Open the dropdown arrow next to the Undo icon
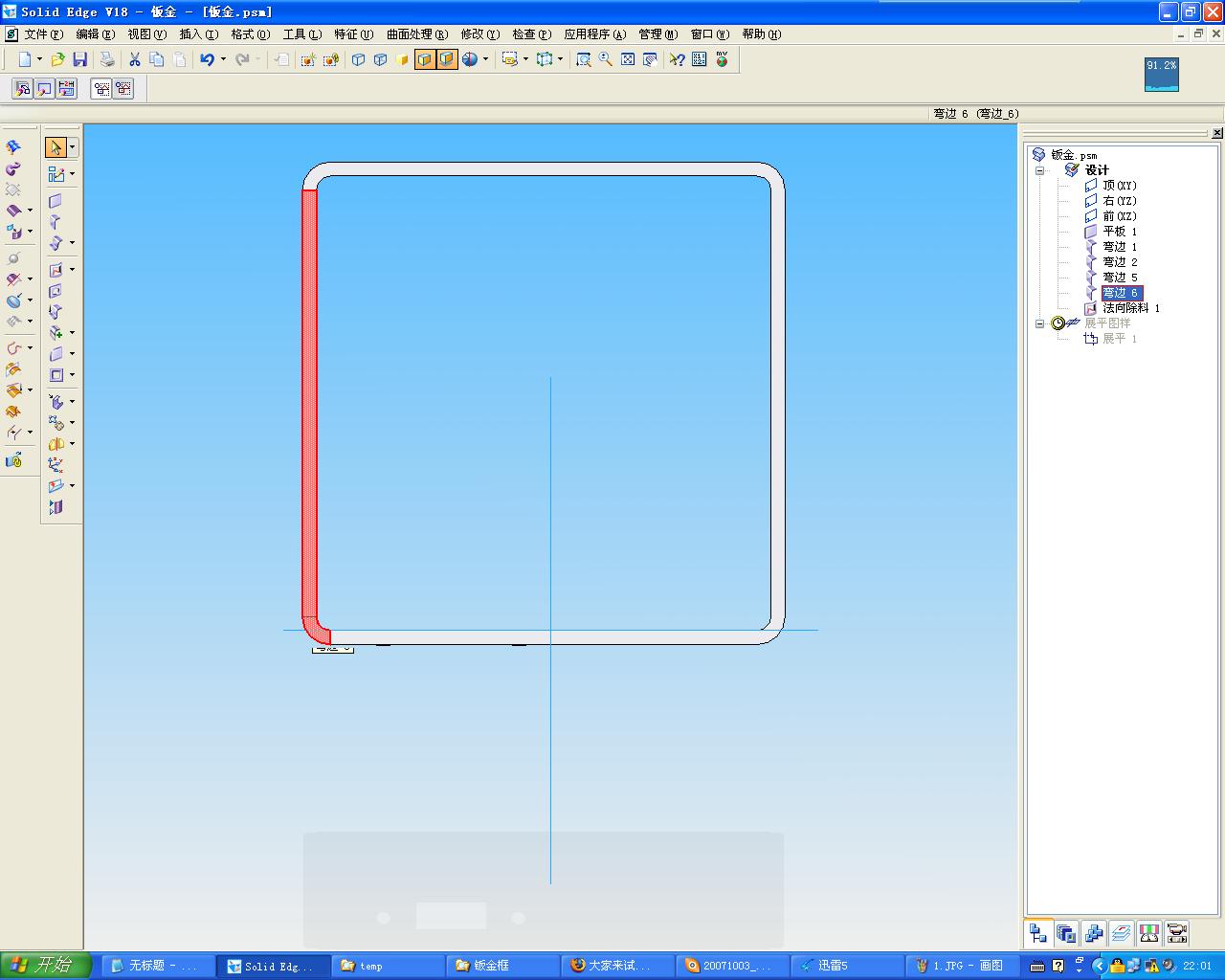The height and width of the screenshot is (980, 1225). click(x=223, y=59)
